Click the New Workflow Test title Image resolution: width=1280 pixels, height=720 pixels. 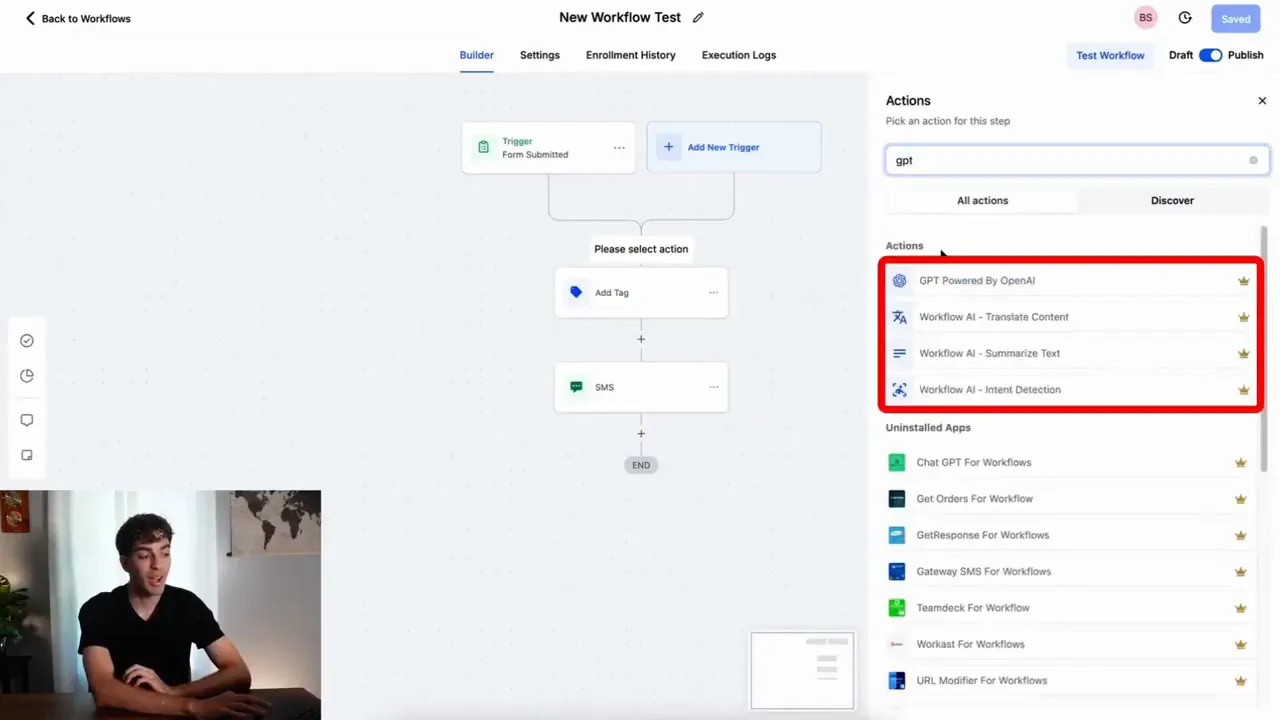pyautogui.click(x=620, y=18)
